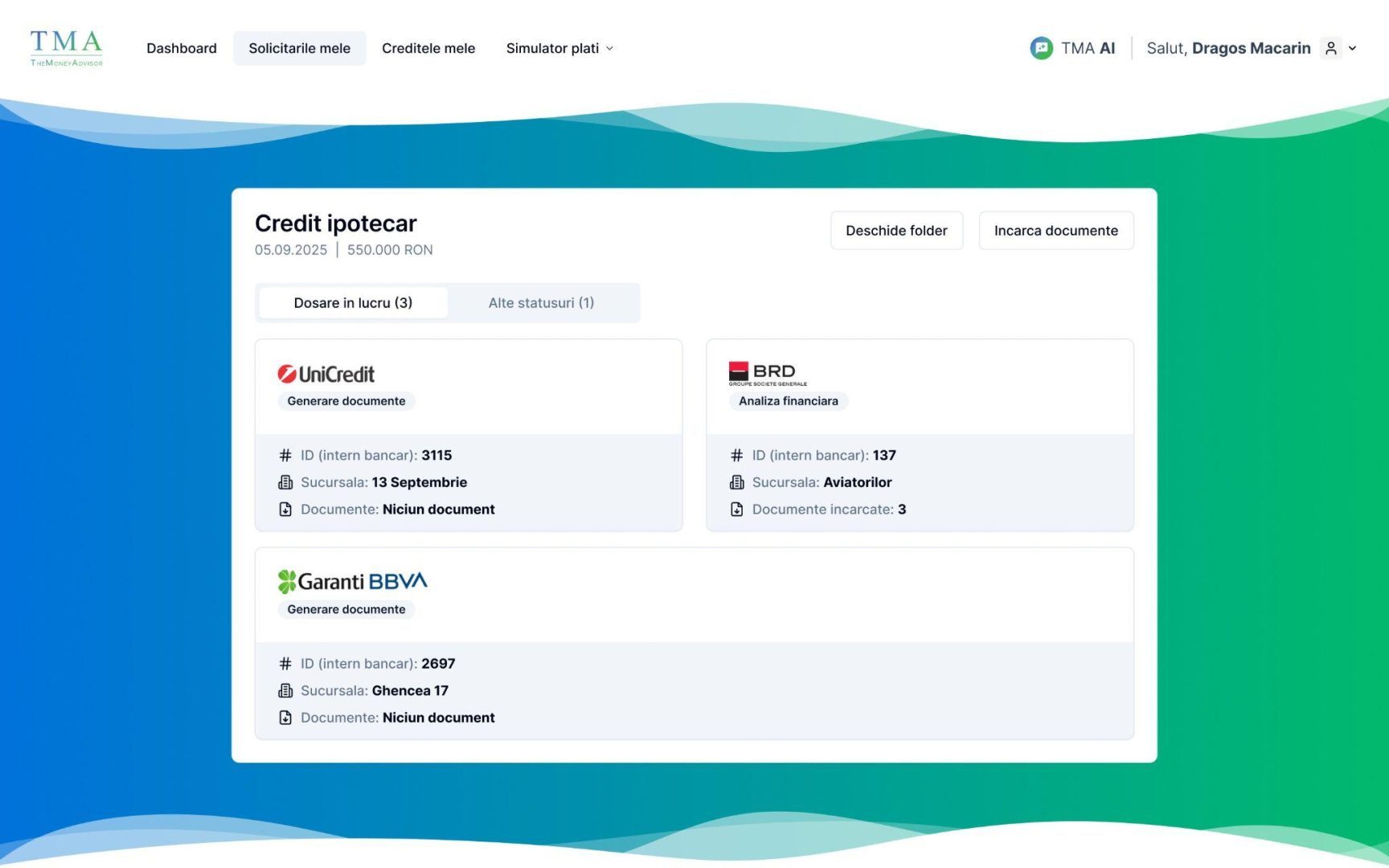Screen dimensions: 1389x868
Task: Open the account chevron near Dragos Macarin
Action: [x=1352, y=48]
